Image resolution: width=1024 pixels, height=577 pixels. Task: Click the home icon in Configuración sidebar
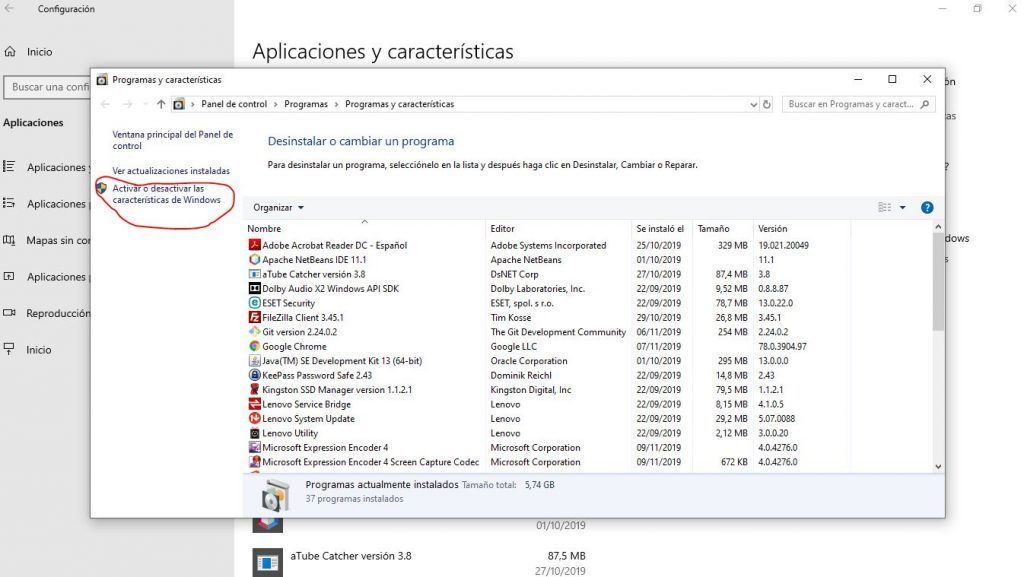point(10,52)
